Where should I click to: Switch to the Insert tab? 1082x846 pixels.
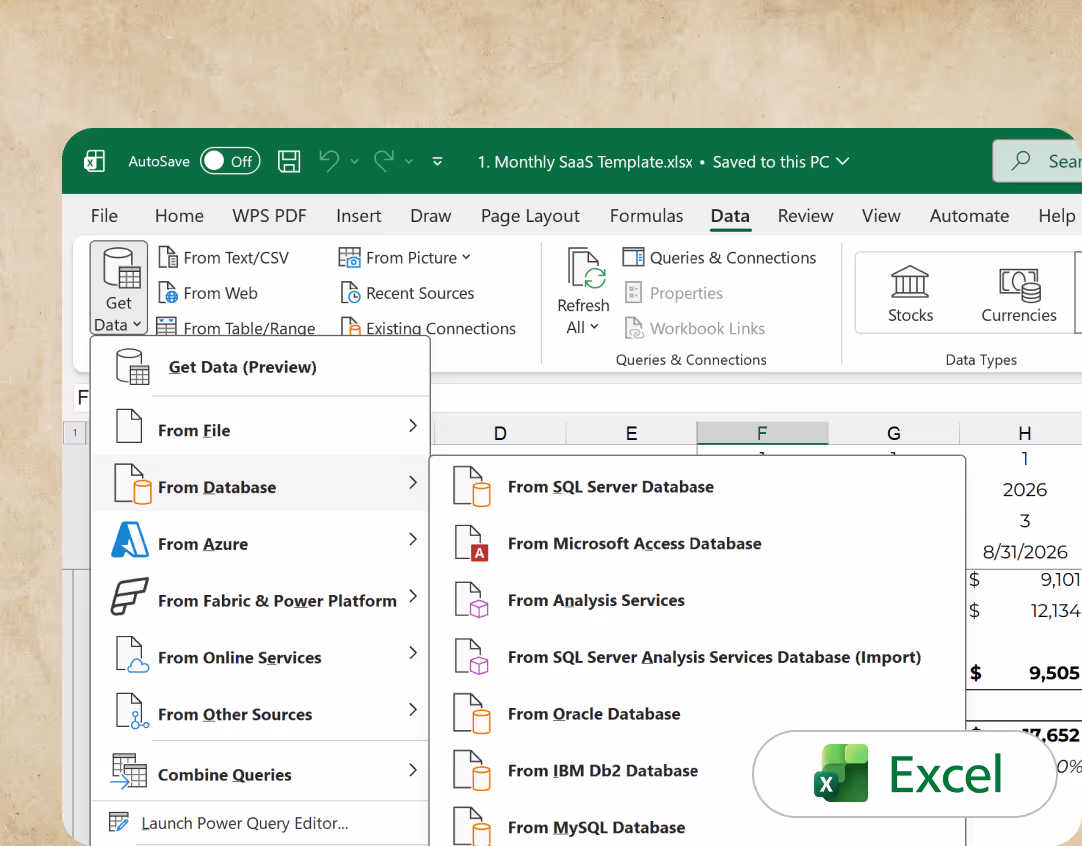point(359,216)
